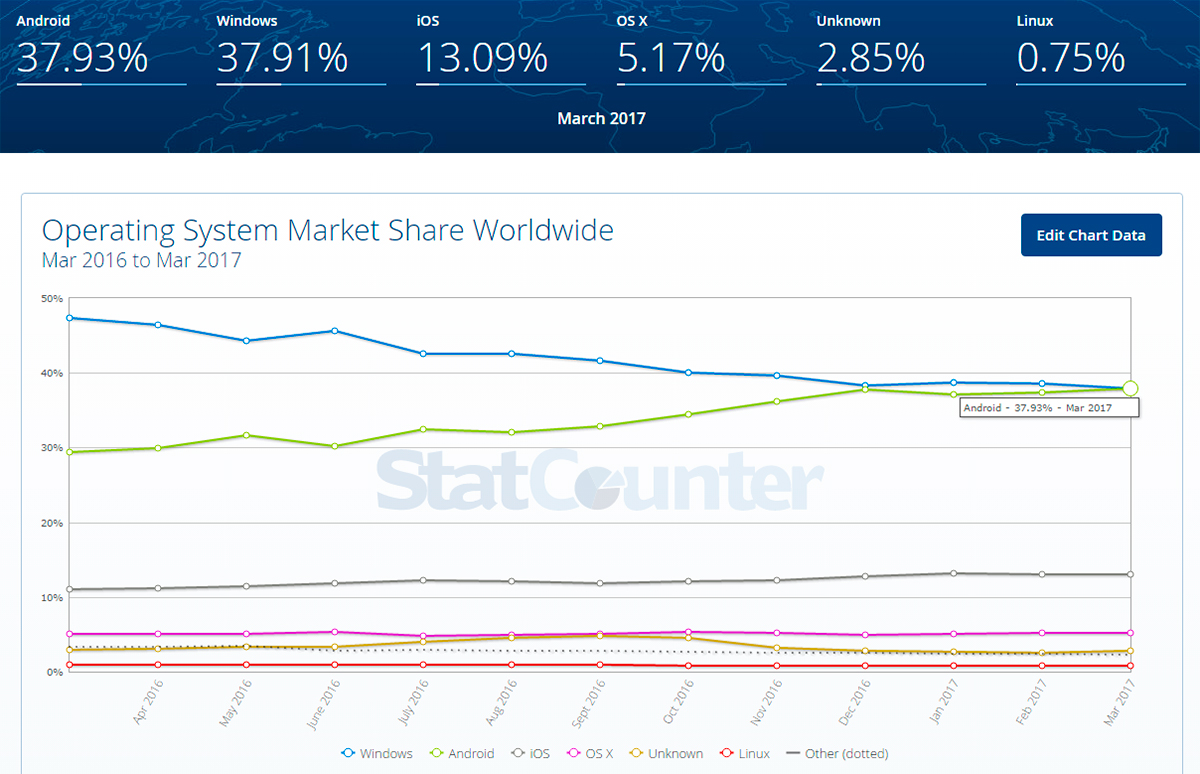This screenshot has height=774, width=1200.
Task: Select the OS X 5.17% stat tile
Action: pos(700,50)
